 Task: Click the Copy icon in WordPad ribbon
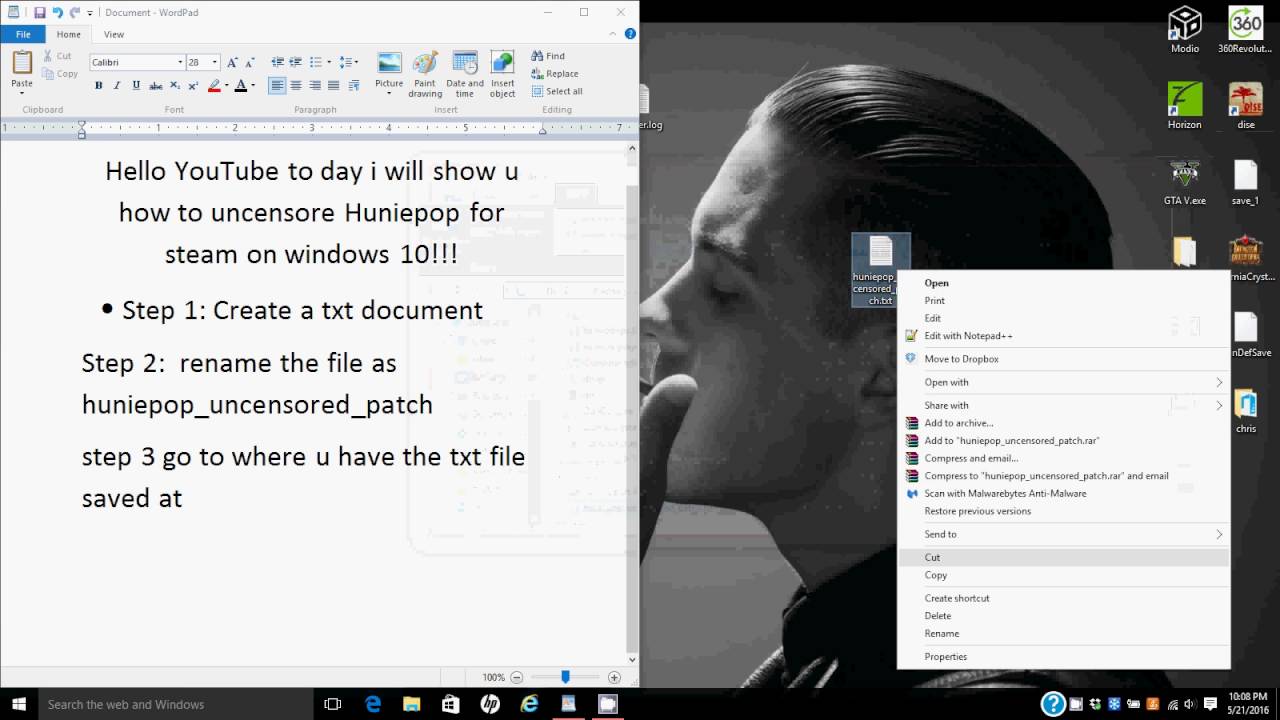[x=48, y=74]
